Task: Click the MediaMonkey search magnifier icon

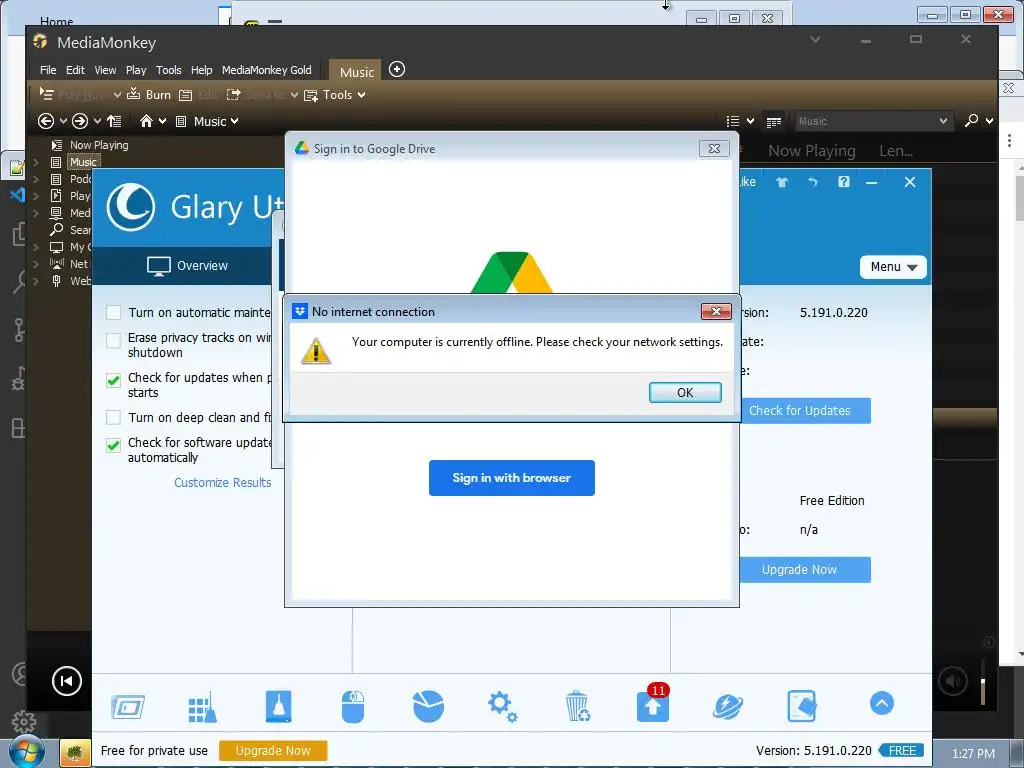Action: [x=972, y=120]
